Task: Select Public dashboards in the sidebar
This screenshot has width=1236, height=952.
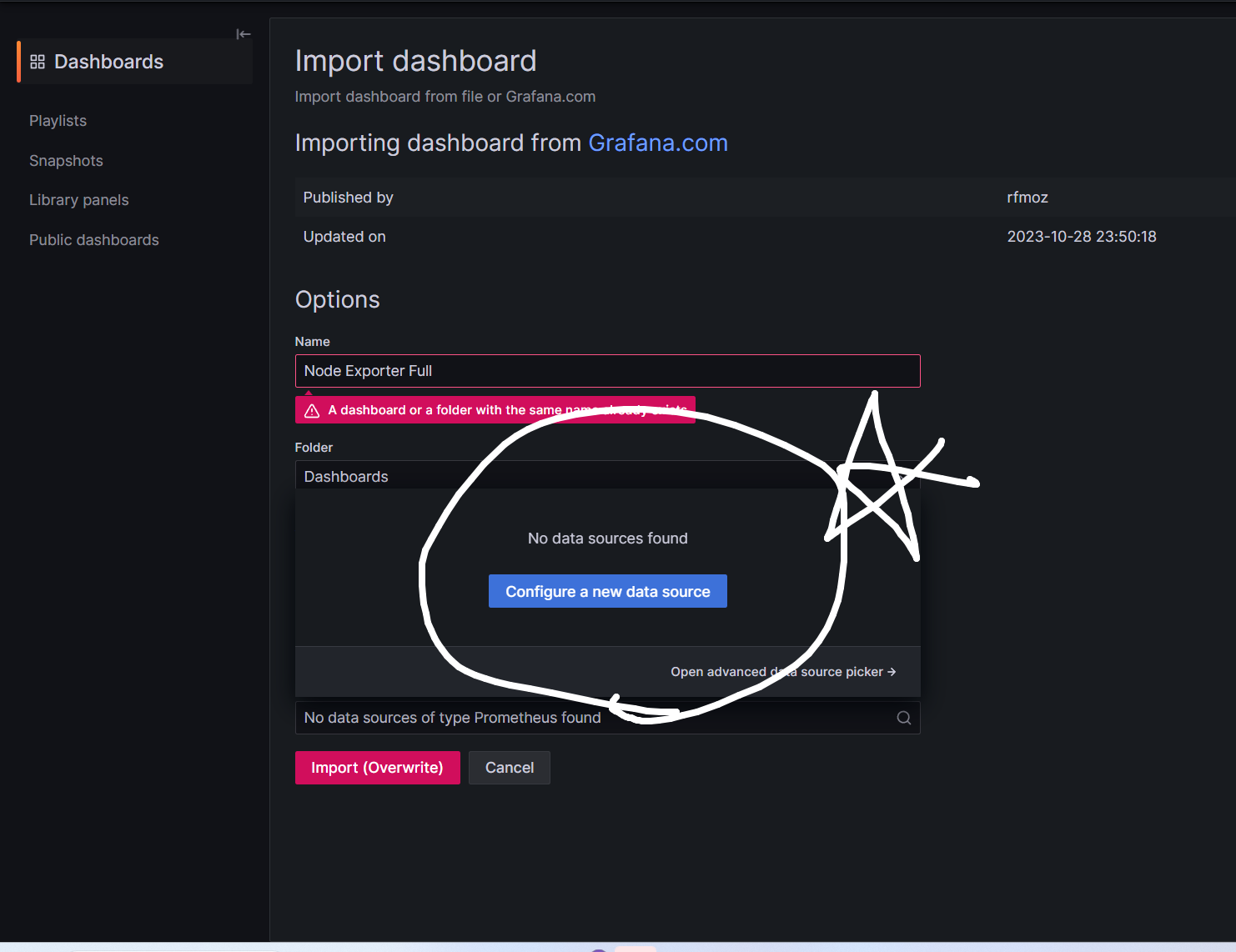Action: point(94,240)
